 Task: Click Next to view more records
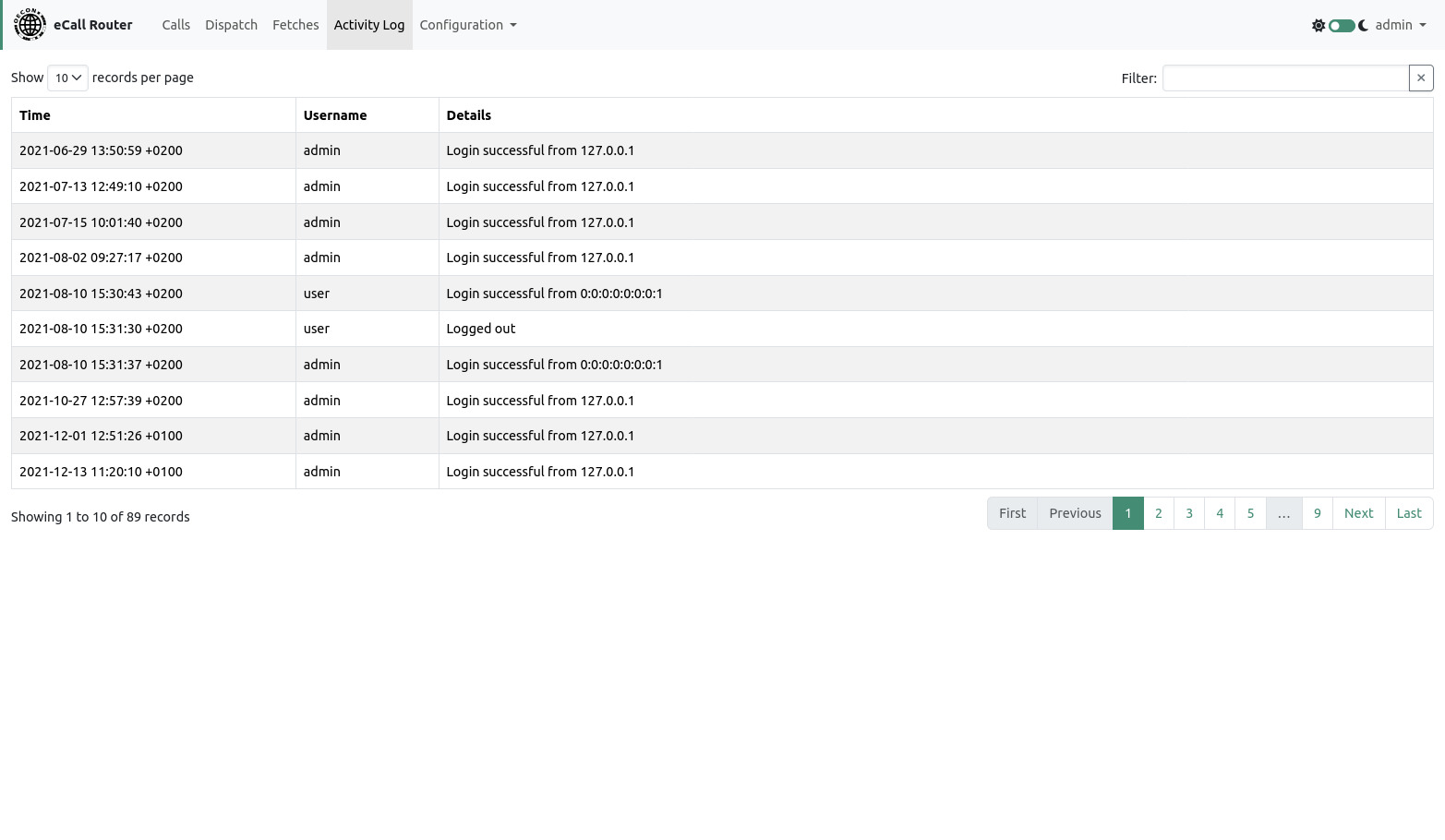coord(1358,513)
